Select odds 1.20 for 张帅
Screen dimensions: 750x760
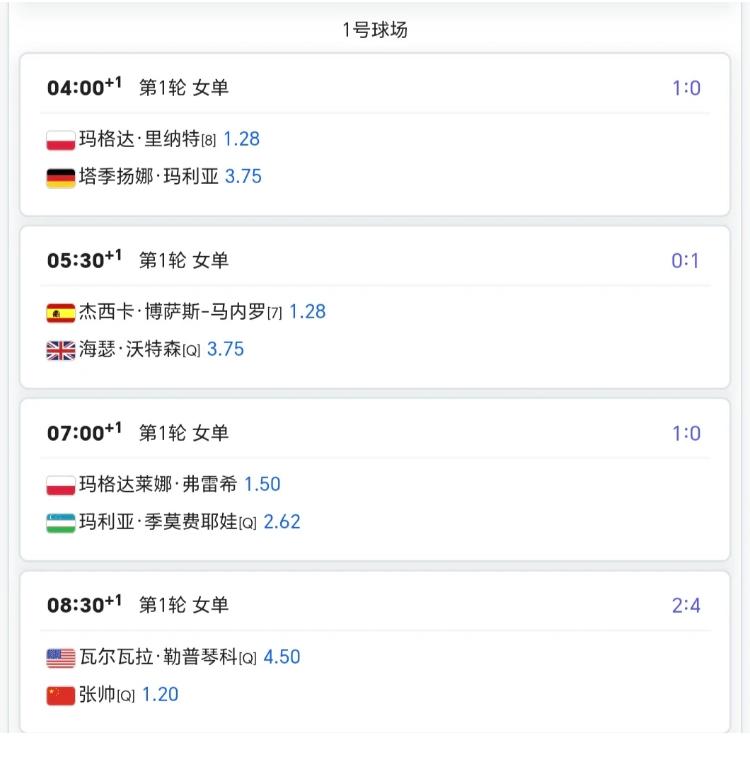coord(160,695)
